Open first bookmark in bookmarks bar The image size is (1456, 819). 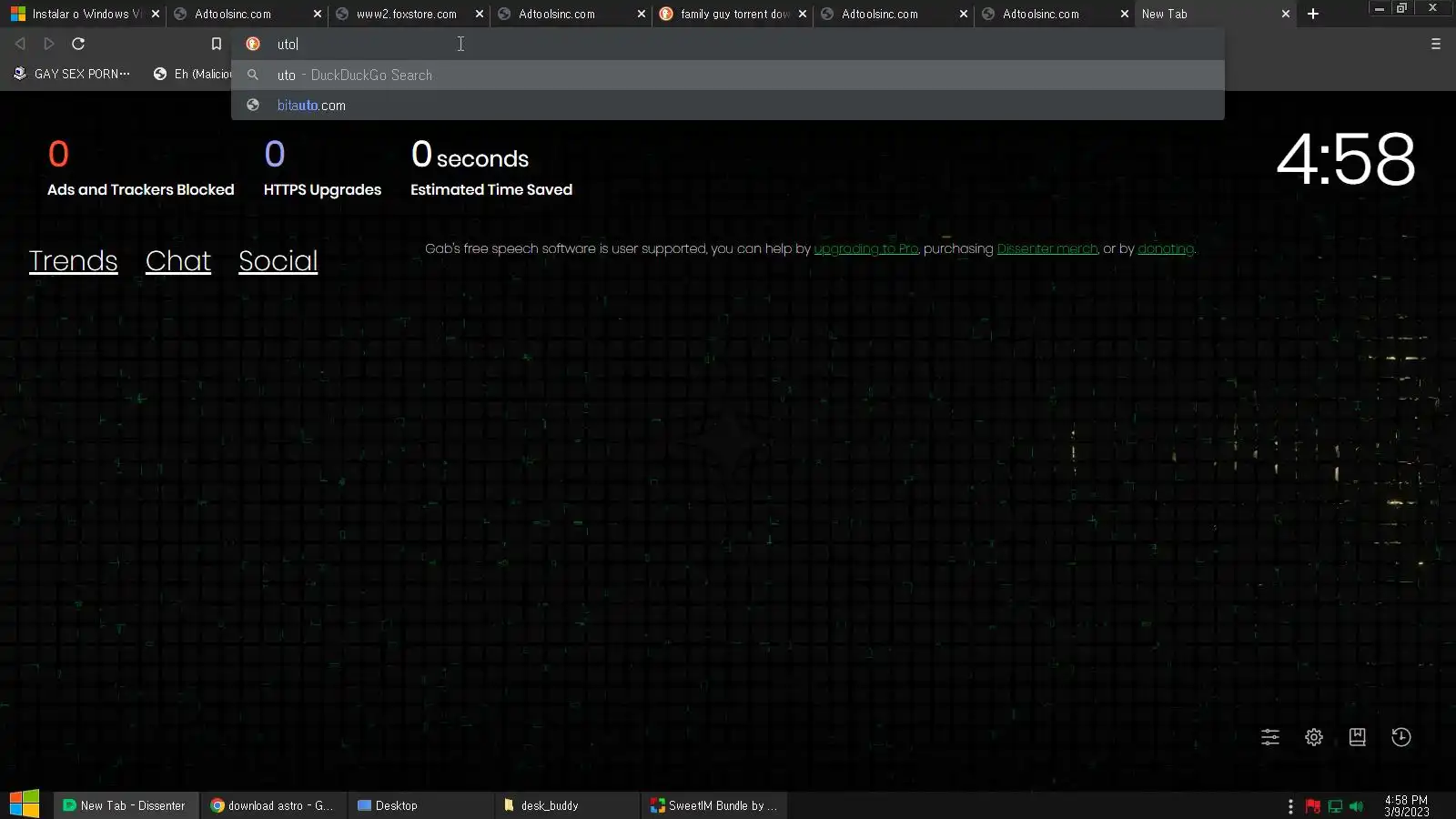pos(71,74)
